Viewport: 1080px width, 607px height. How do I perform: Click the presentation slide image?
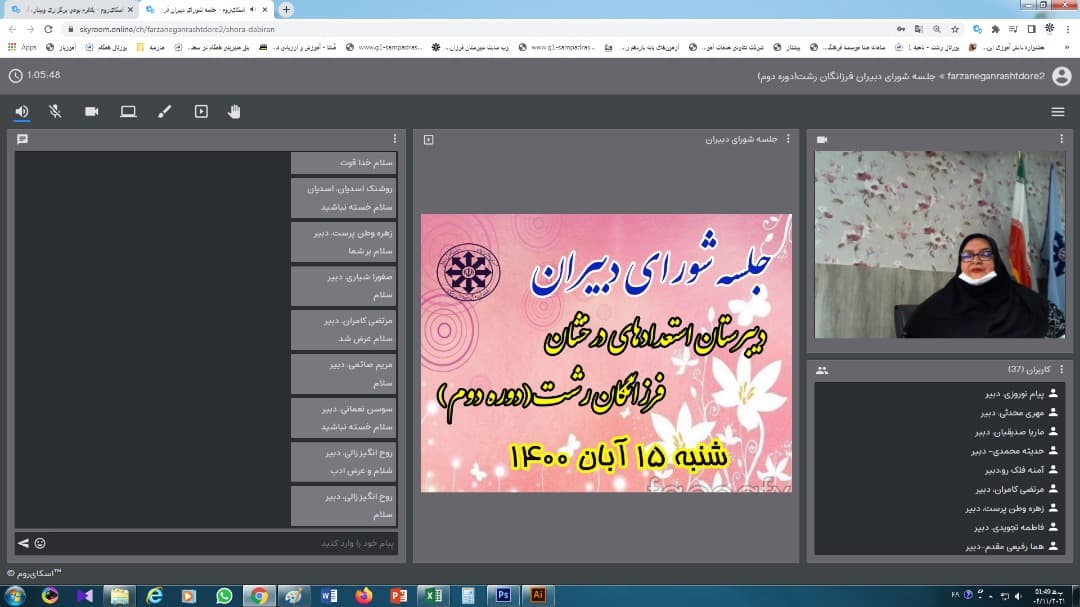pos(606,352)
